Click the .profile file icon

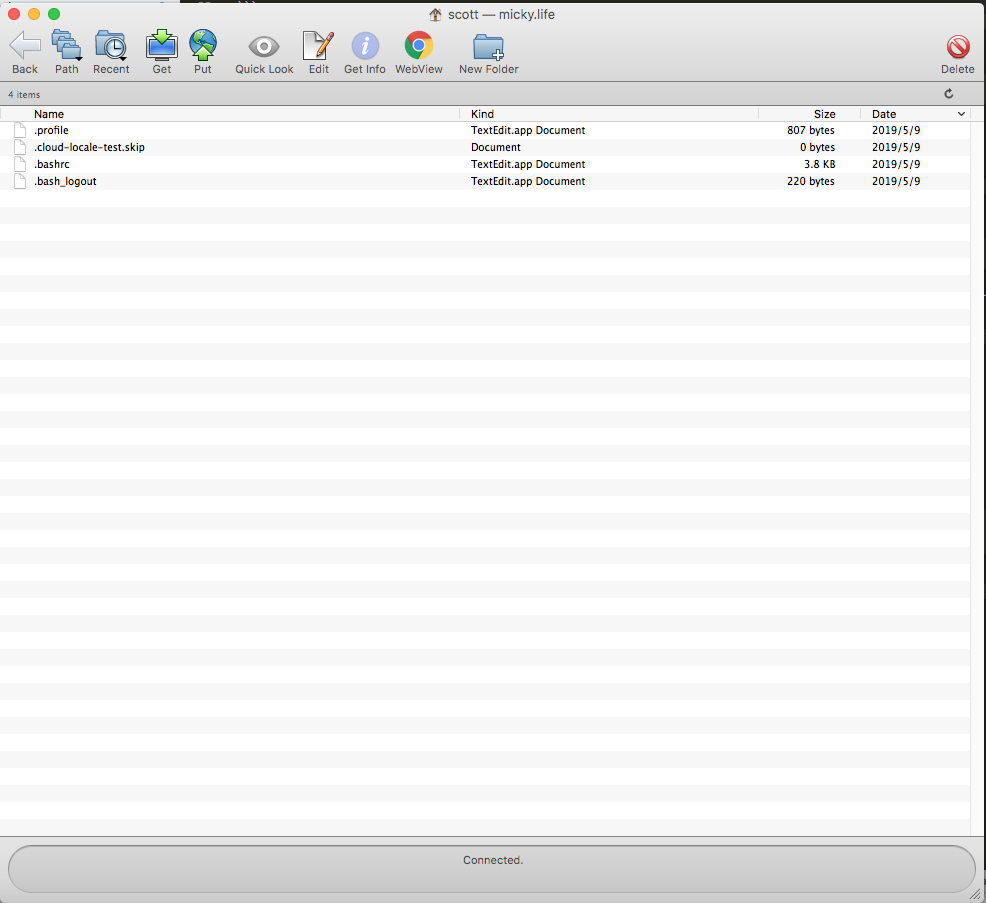[x=20, y=130]
